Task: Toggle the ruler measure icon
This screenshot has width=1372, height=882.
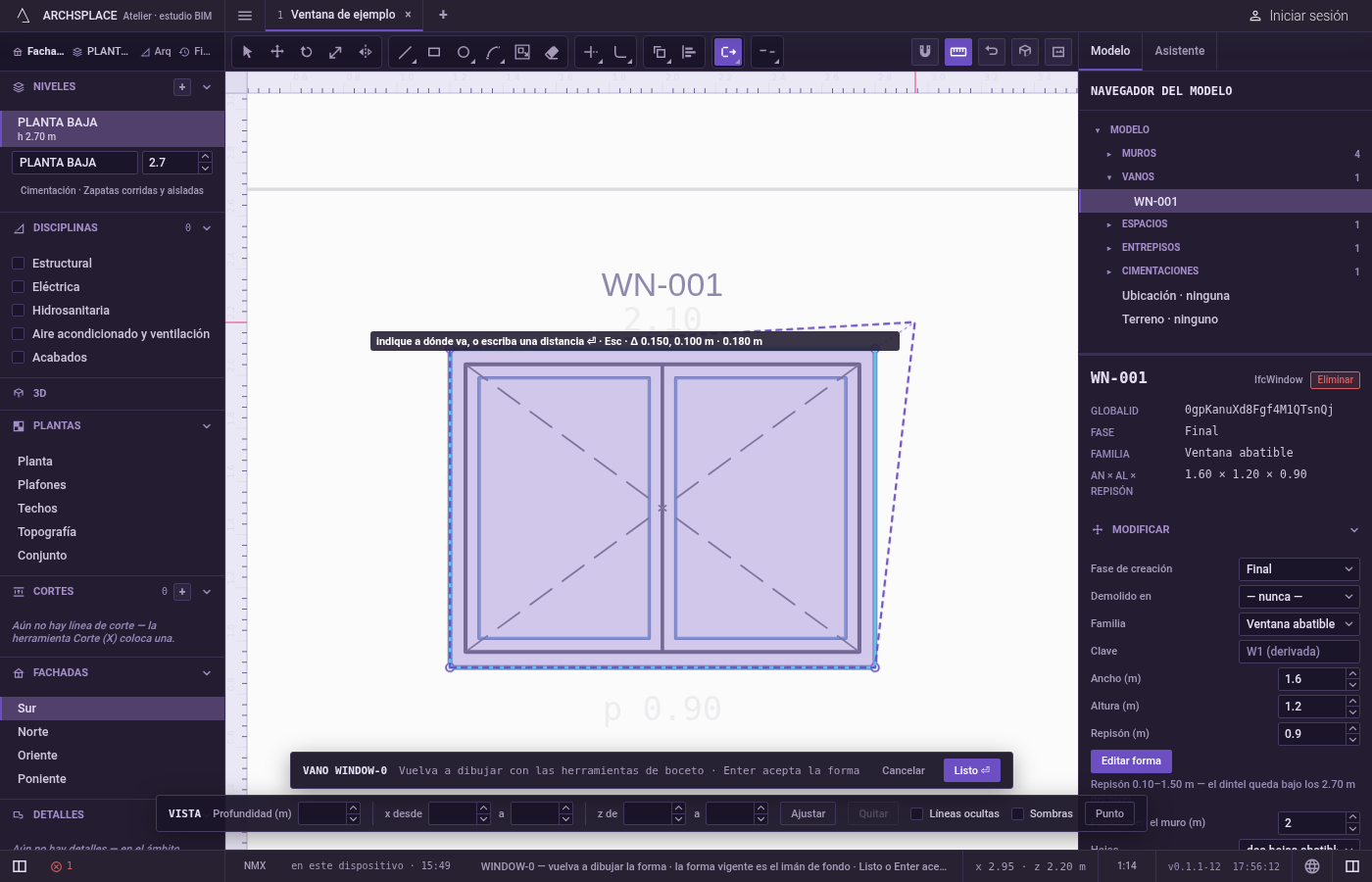Action: (x=958, y=52)
